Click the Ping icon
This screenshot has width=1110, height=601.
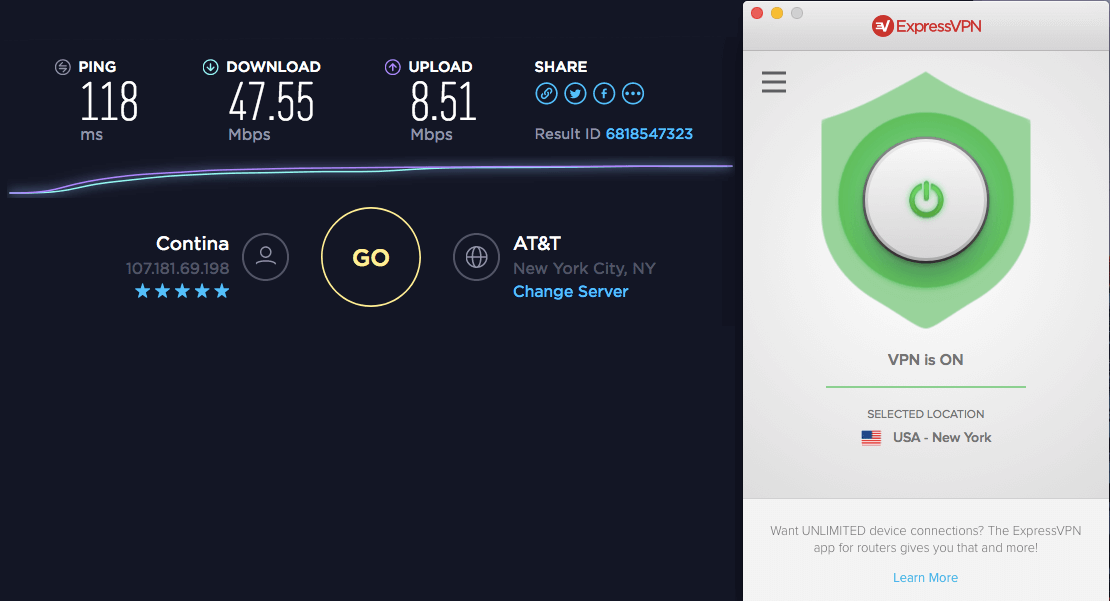click(x=63, y=67)
